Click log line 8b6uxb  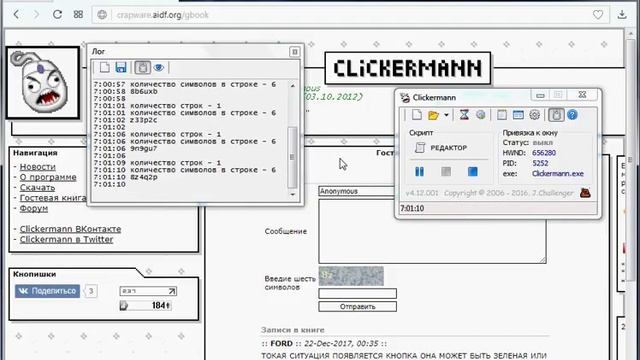(144, 91)
